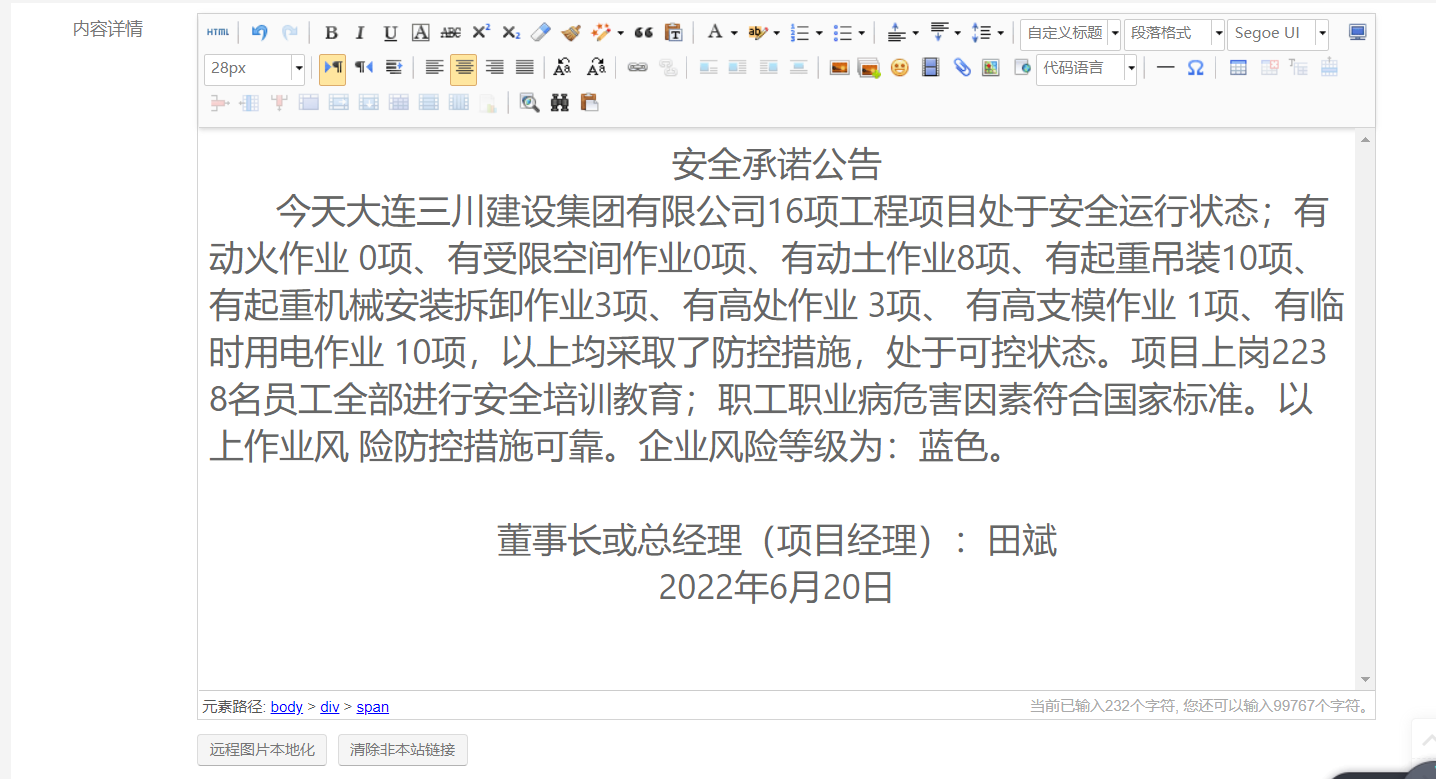Expand the space before paragraph arrow
The image size is (1436, 779).
916,33
